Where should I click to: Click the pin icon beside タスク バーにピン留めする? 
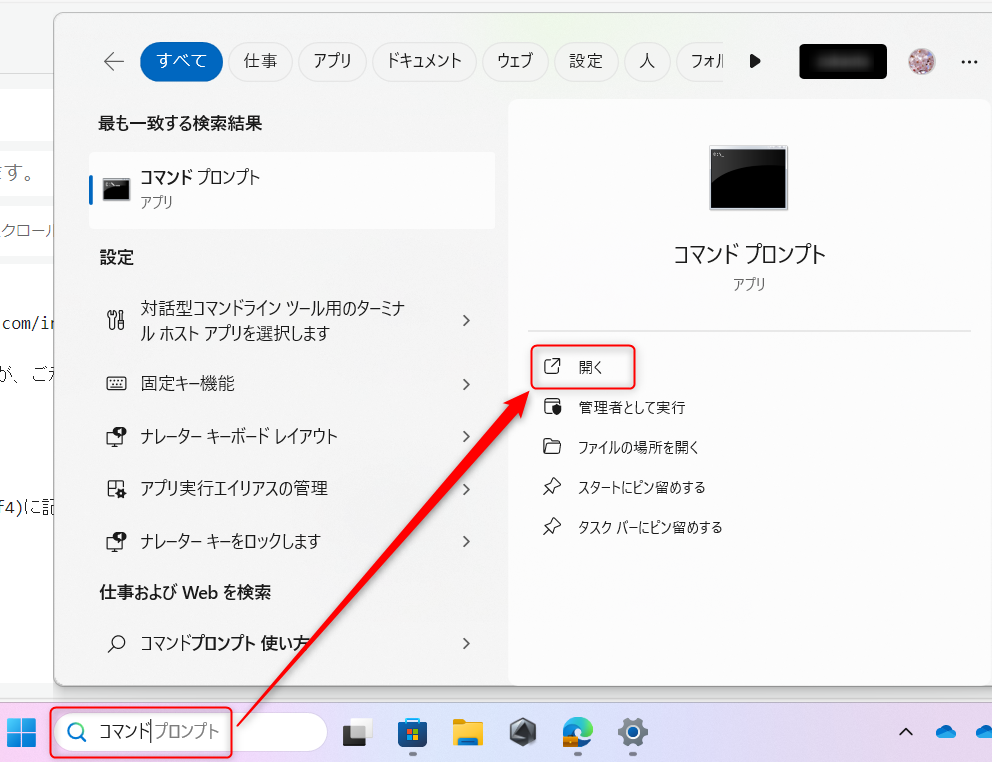click(552, 527)
